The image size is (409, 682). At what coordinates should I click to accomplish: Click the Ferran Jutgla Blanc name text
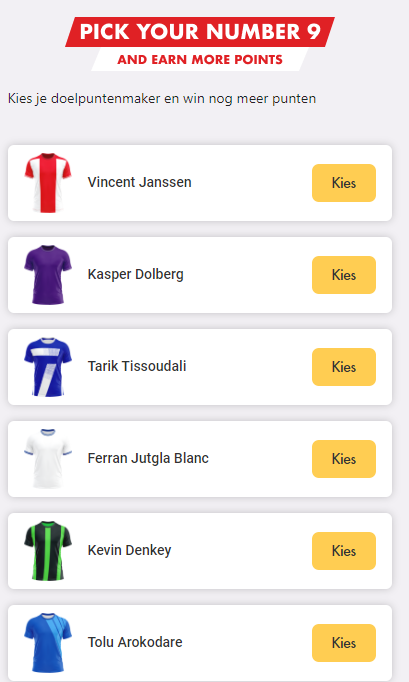(148, 458)
